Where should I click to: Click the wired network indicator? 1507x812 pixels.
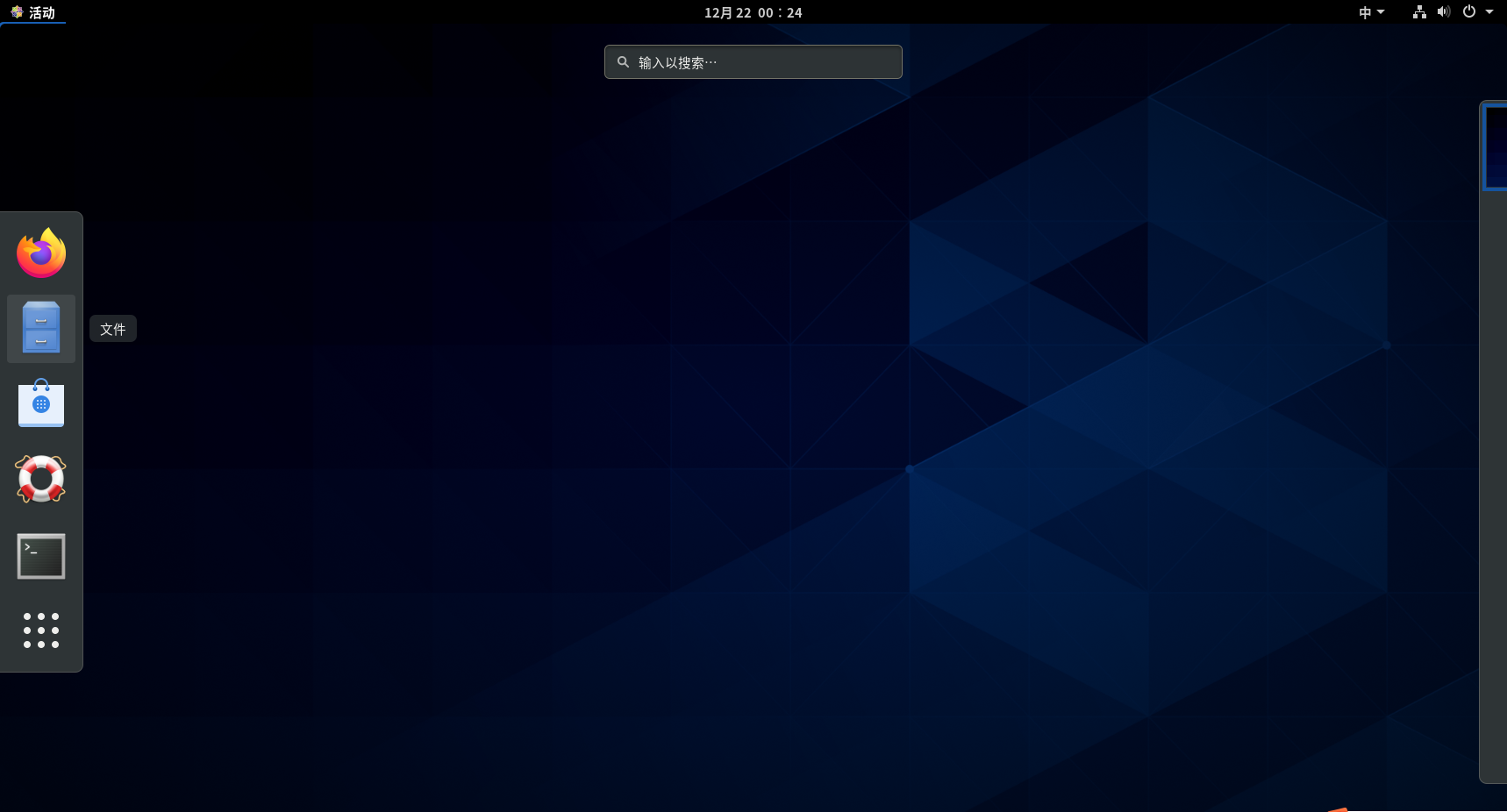pyautogui.click(x=1418, y=11)
